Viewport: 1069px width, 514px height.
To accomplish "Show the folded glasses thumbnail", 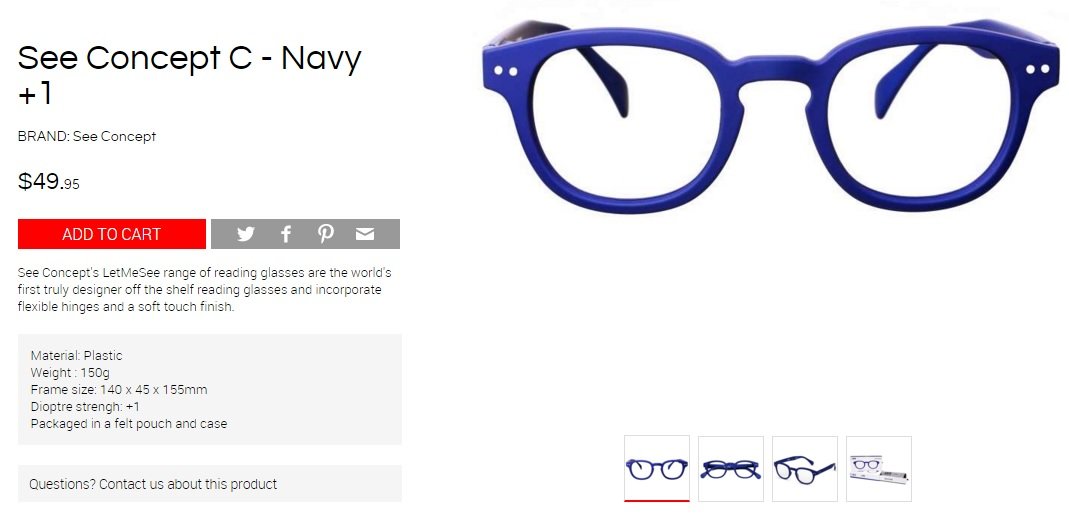I will (x=731, y=468).
